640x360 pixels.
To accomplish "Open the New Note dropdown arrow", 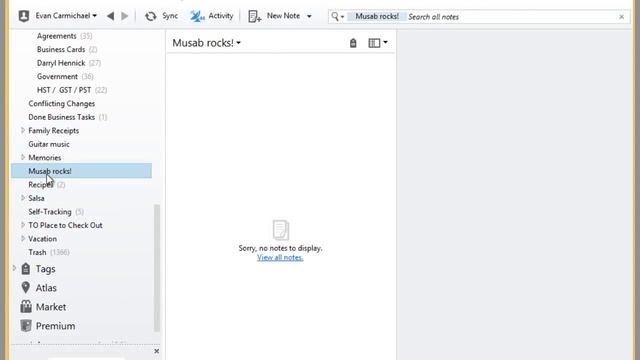I will [x=309, y=16].
